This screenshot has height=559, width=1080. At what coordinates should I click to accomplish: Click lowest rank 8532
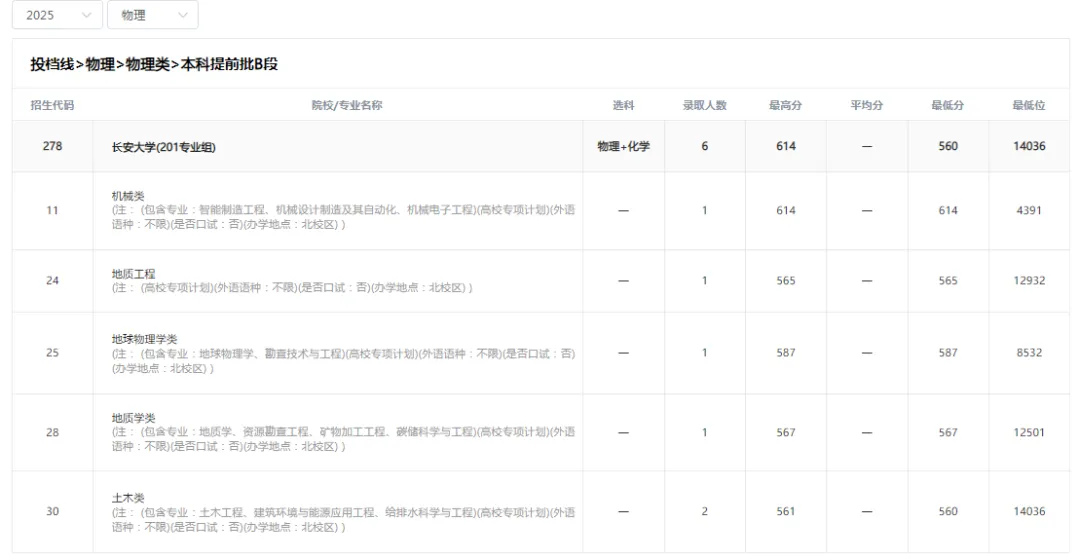pyautogui.click(x=1029, y=352)
